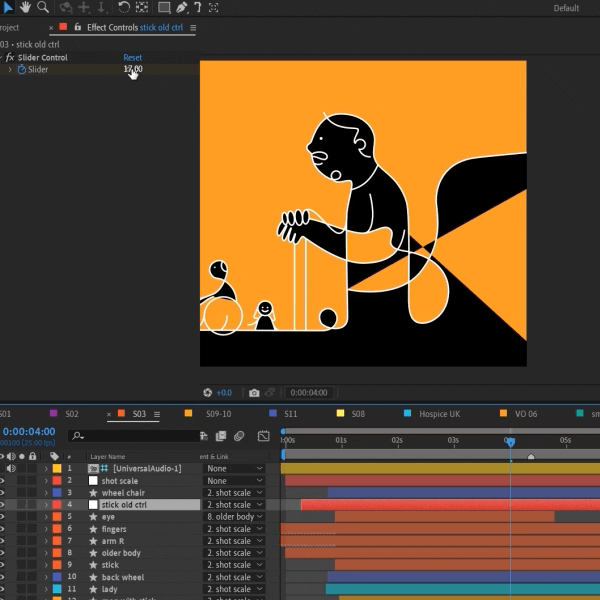Open the Effect Controls panel menu

tap(193, 28)
